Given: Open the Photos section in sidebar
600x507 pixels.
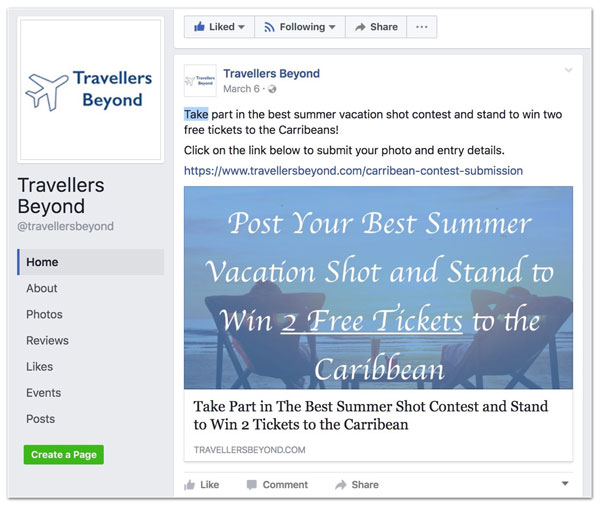Looking at the screenshot, I should pyautogui.click(x=44, y=314).
